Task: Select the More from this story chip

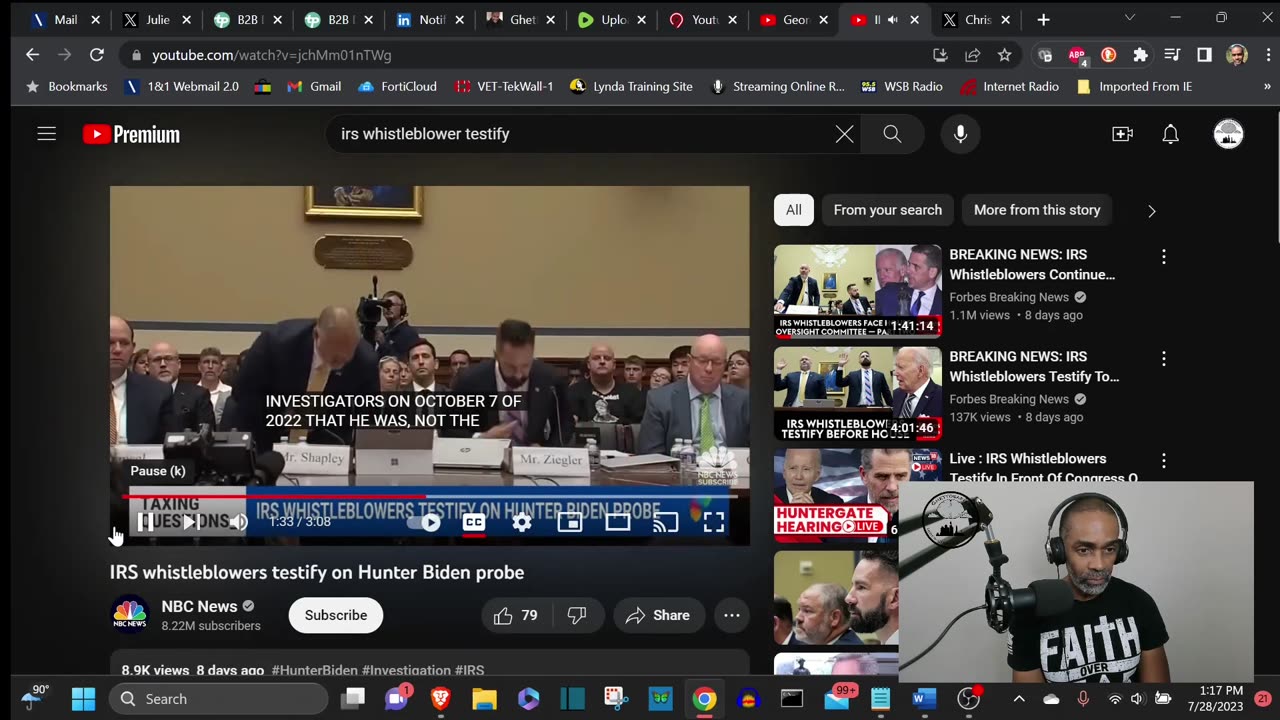Action: pyautogui.click(x=1037, y=210)
